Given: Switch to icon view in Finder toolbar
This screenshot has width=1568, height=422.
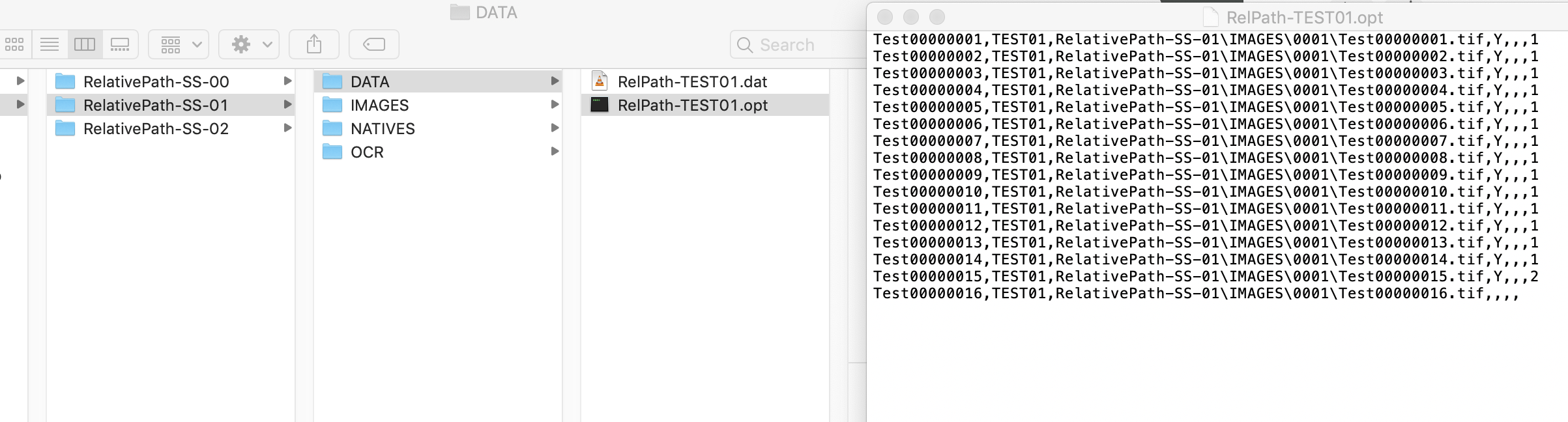Looking at the screenshot, I should point(14,44).
